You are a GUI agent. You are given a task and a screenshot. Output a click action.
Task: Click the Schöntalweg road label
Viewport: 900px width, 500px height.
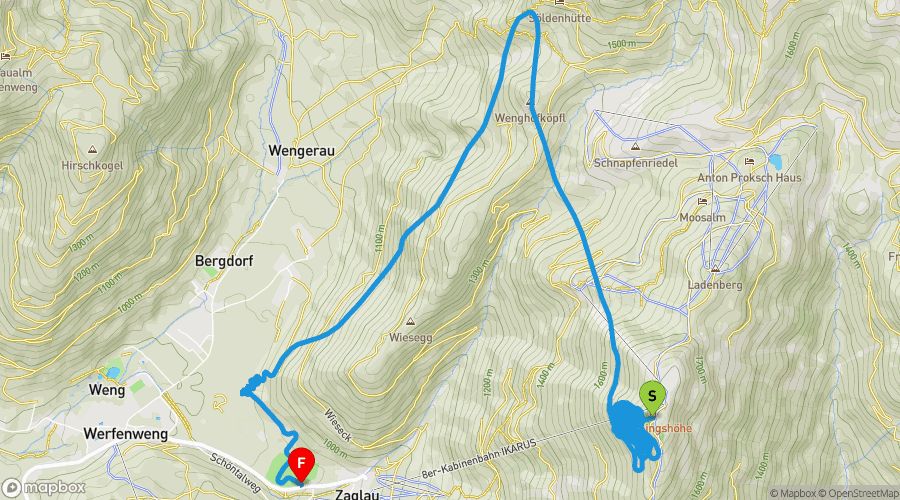tap(235, 473)
